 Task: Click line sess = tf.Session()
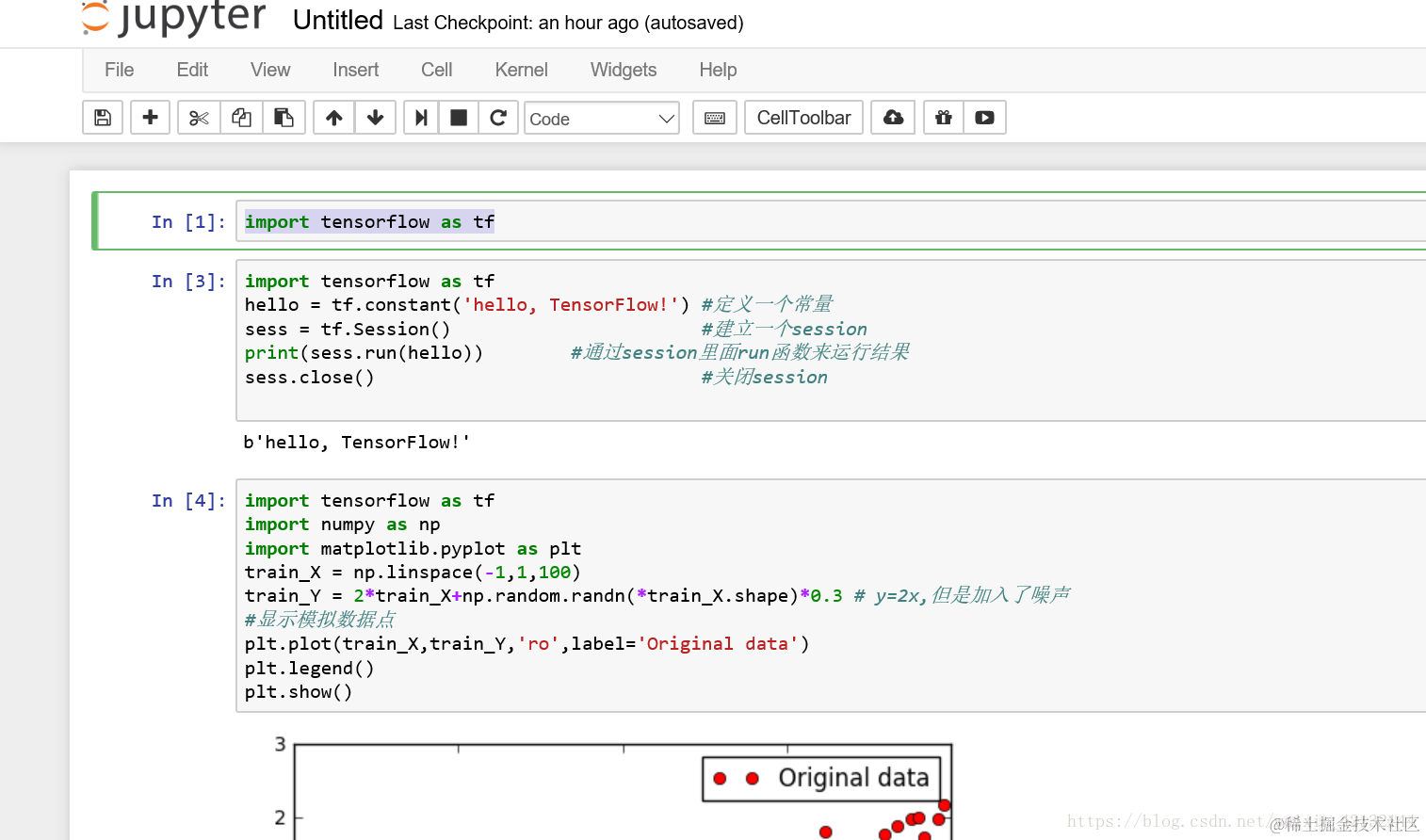coord(348,329)
